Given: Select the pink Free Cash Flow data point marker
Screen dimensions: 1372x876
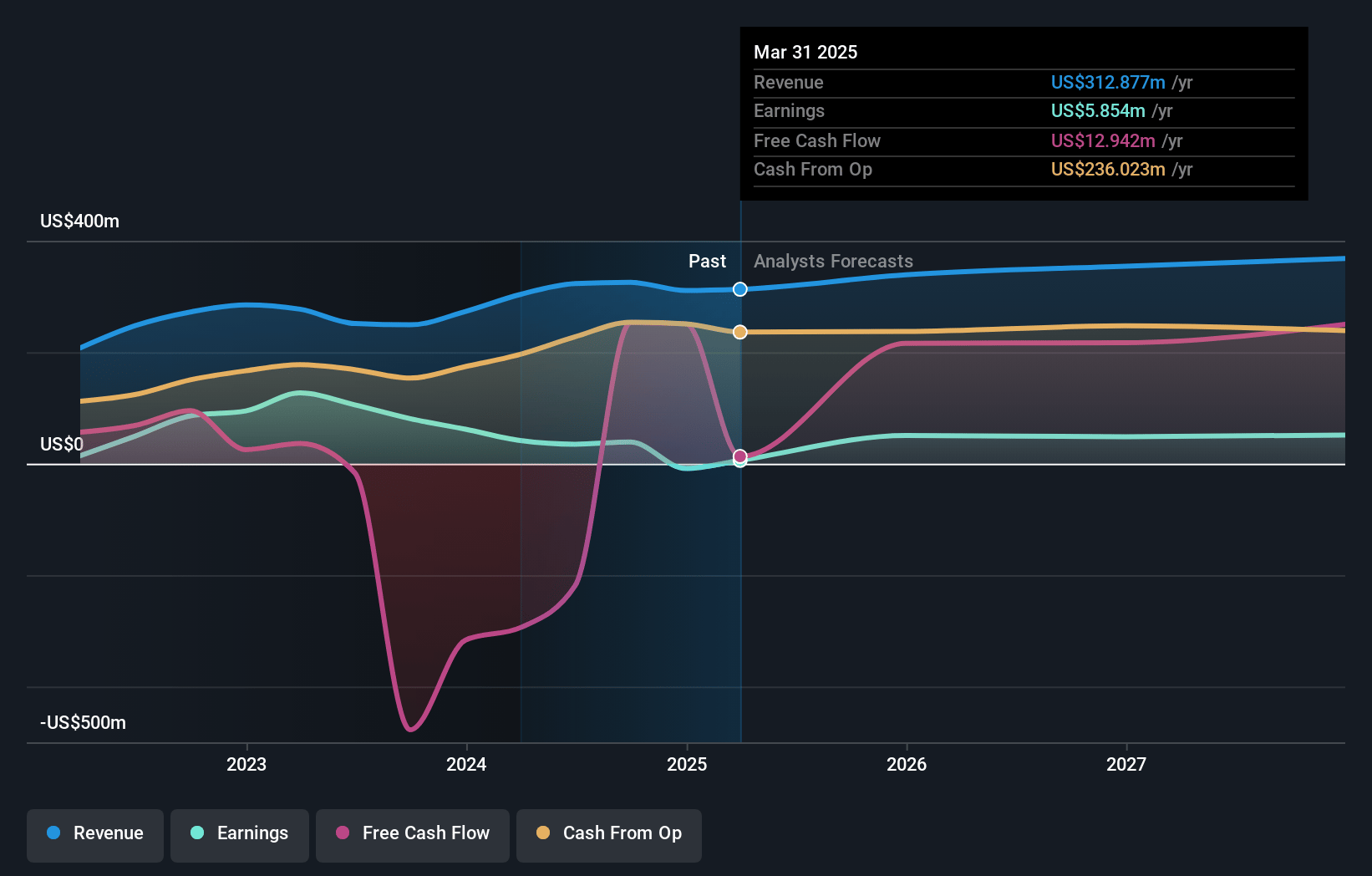Looking at the screenshot, I should (x=740, y=456).
